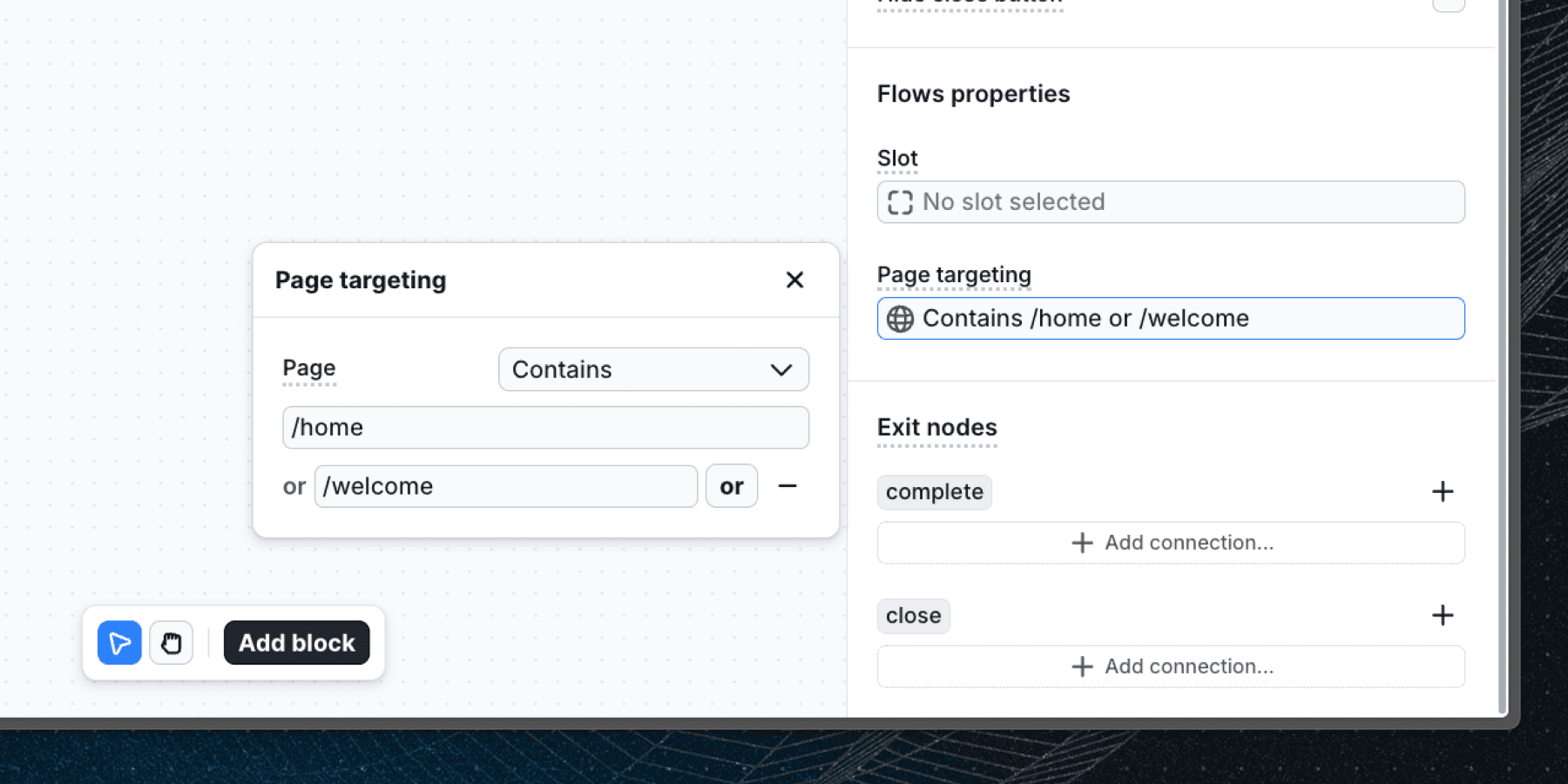Select the /home input field
Image resolution: width=1568 pixels, height=784 pixels.
pyautogui.click(x=545, y=427)
